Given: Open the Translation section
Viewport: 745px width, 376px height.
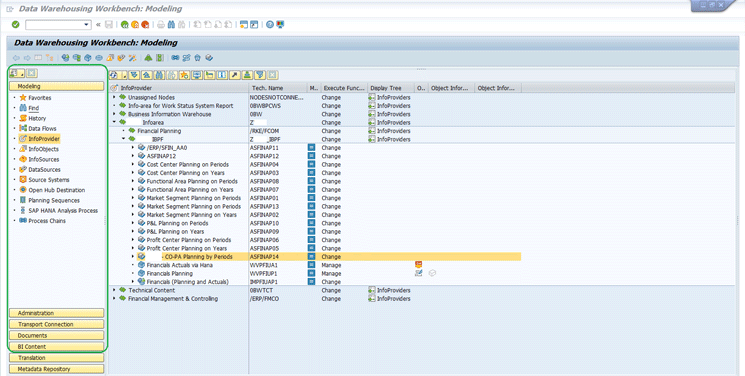Looking at the screenshot, I should click(x=57, y=358).
